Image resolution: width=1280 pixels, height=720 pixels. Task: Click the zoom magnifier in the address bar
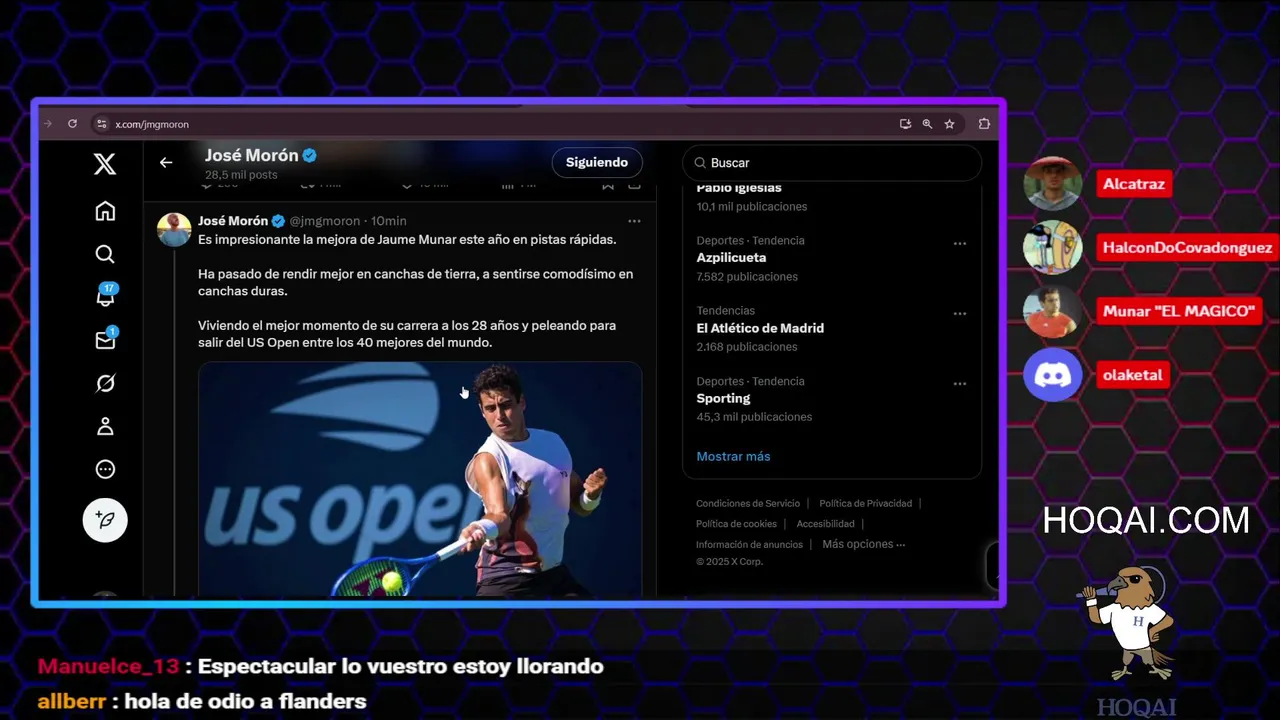point(927,124)
